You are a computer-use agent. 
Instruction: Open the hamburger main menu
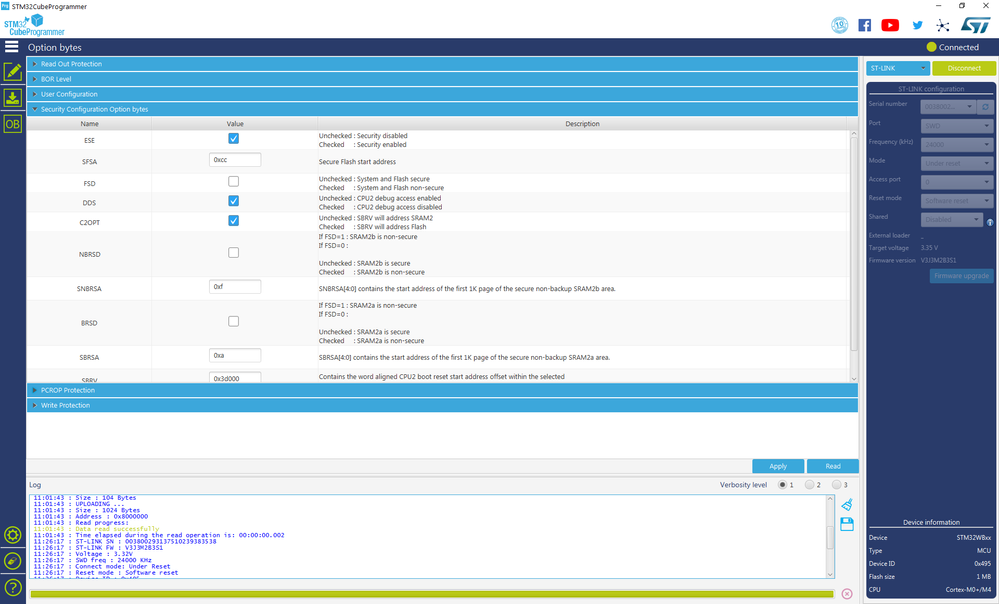click(11, 47)
